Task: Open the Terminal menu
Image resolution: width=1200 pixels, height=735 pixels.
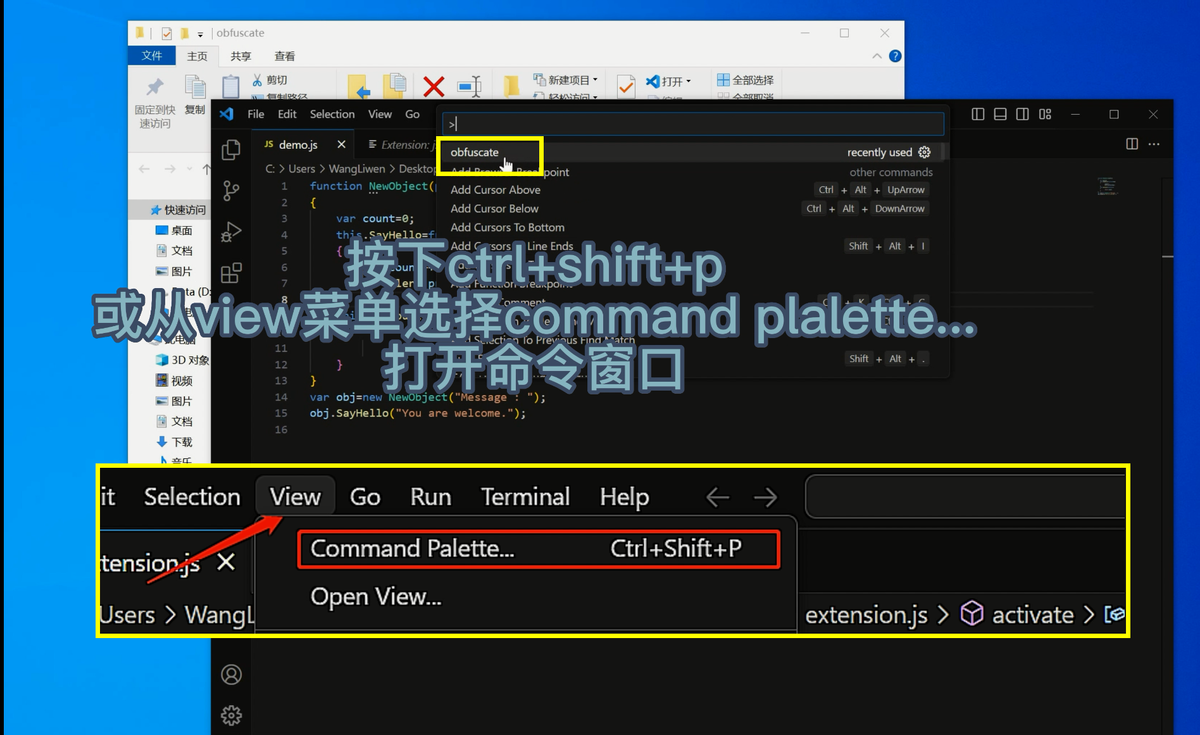Action: [525, 496]
